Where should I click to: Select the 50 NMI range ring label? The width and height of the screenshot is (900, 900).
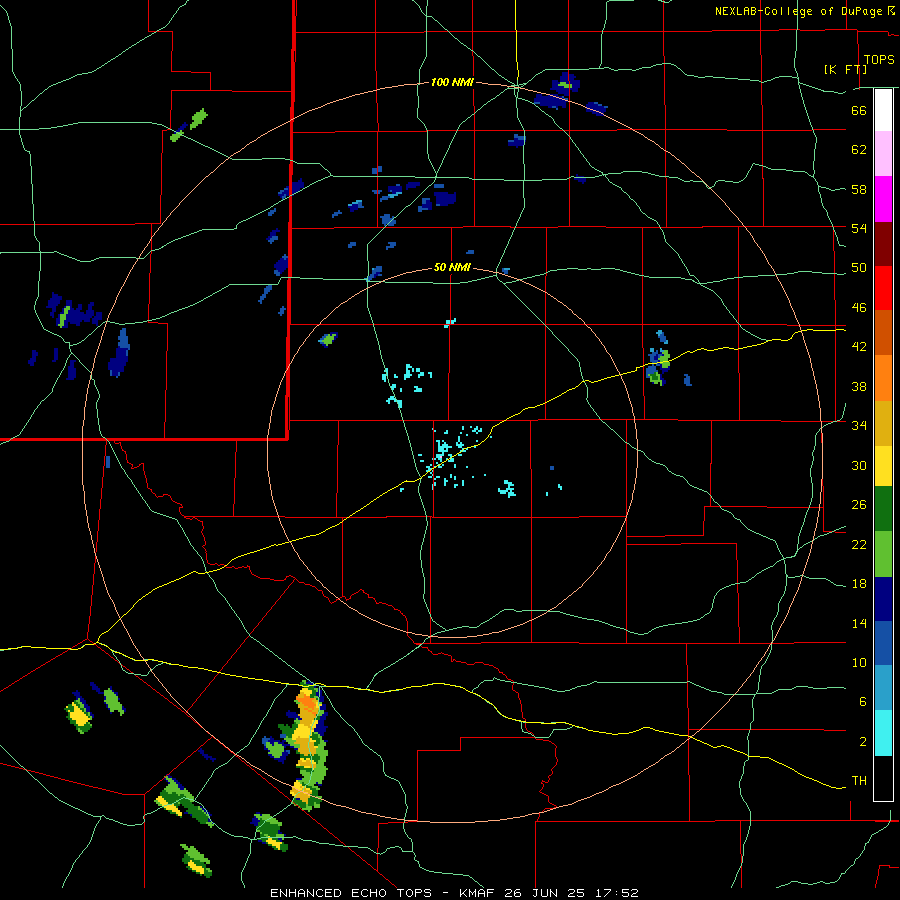click(452, 267)
